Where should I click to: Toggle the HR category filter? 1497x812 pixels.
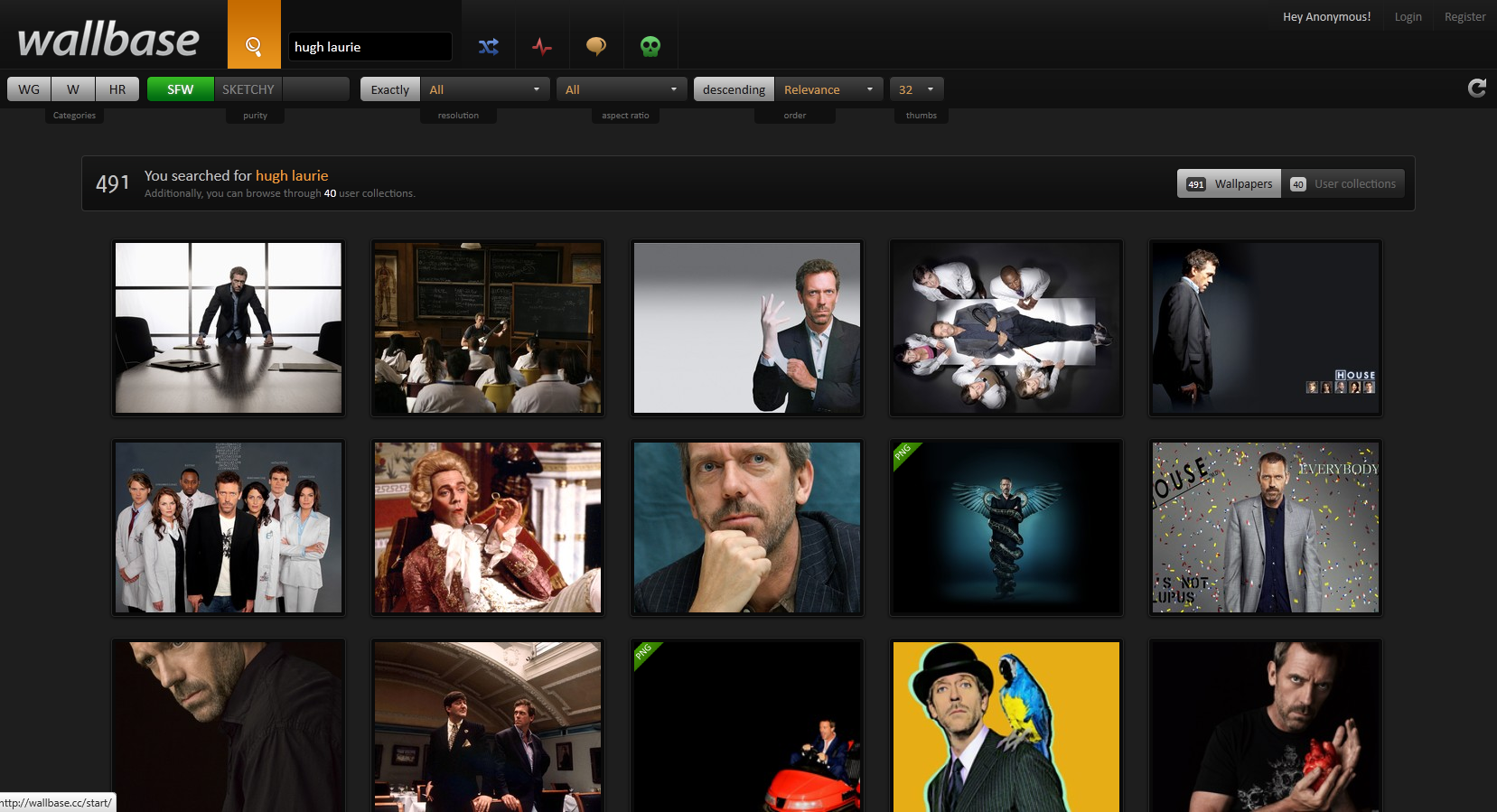click(117, 89)
